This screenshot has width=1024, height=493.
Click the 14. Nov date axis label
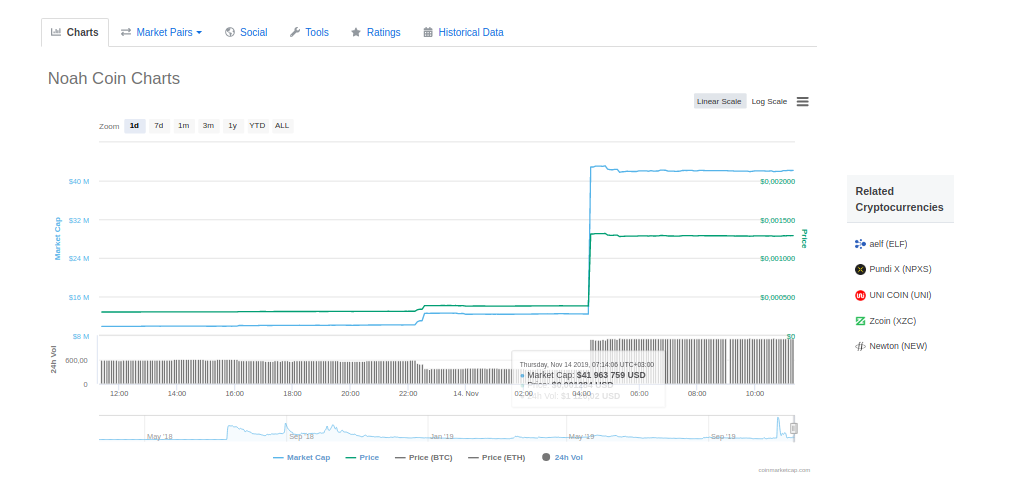(466, 394)
